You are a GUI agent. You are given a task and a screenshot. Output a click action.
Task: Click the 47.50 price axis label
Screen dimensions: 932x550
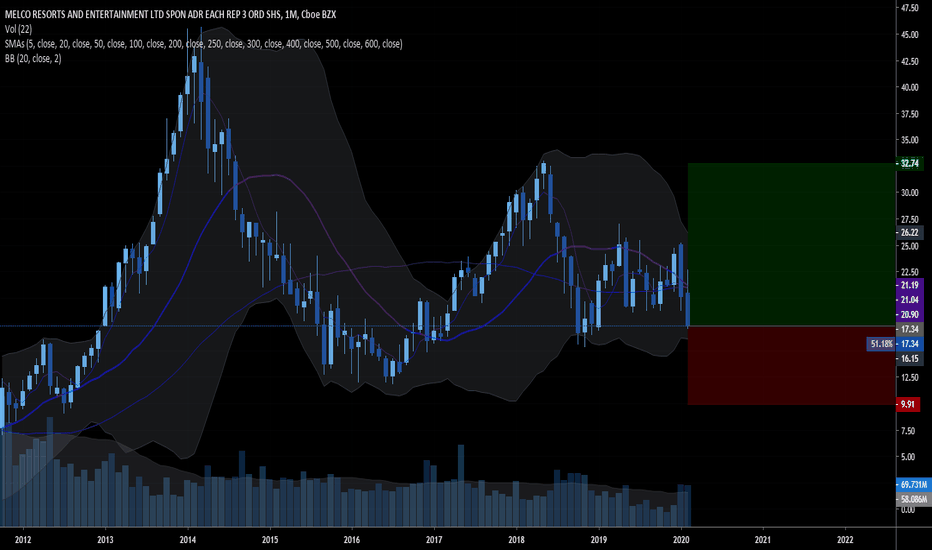[910, 8]
